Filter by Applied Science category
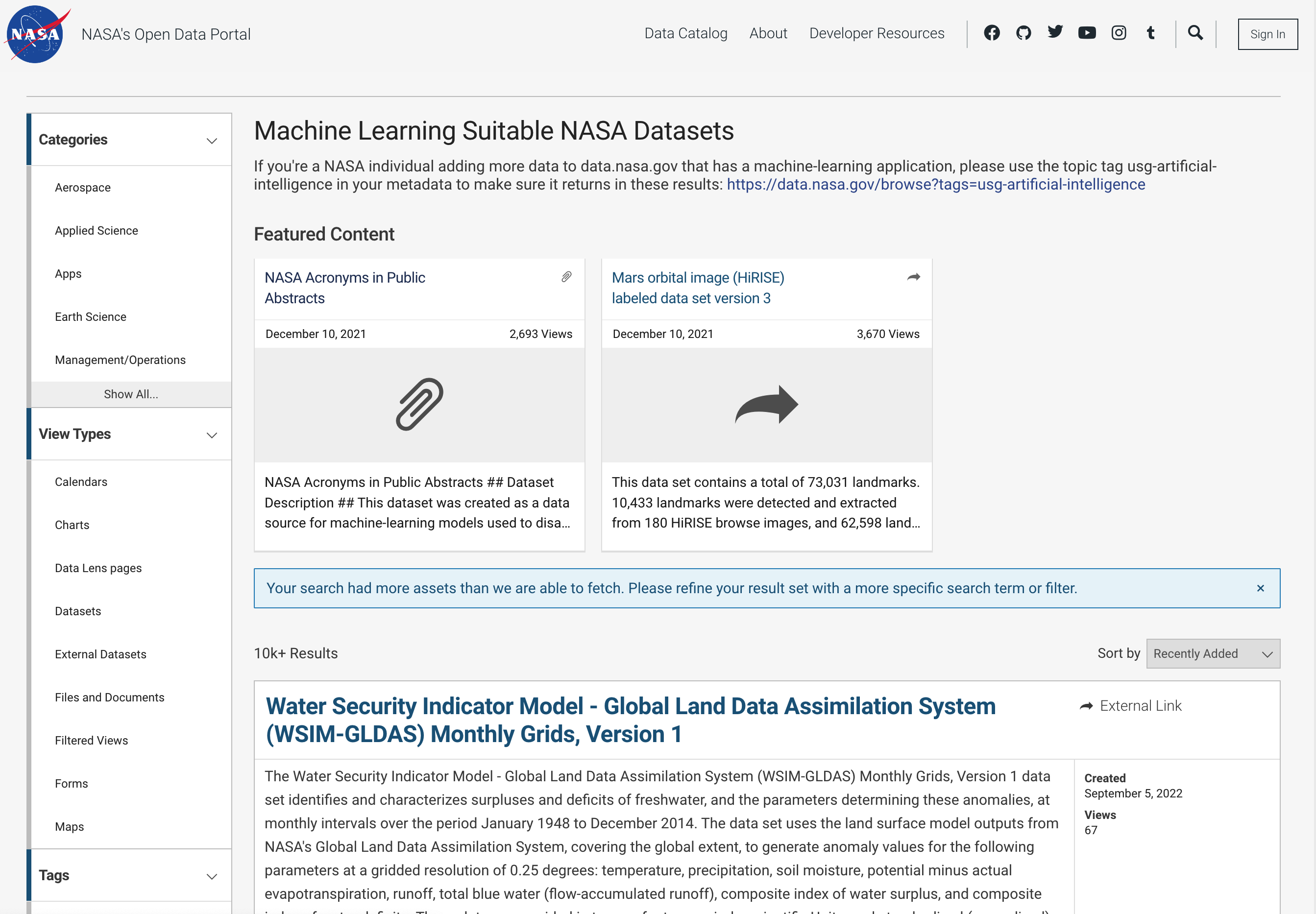 96,230
